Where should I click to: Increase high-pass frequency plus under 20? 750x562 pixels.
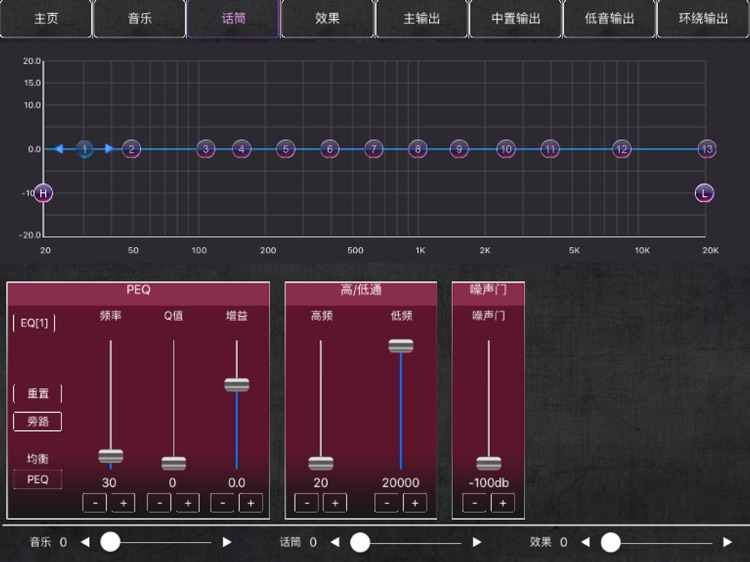335,503
